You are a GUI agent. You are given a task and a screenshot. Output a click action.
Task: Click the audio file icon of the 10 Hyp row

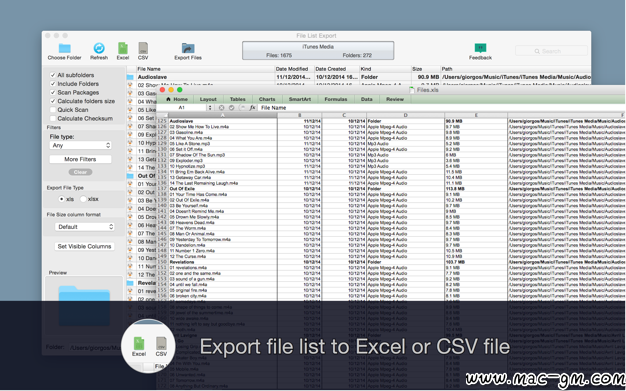[x=130, y=143]
